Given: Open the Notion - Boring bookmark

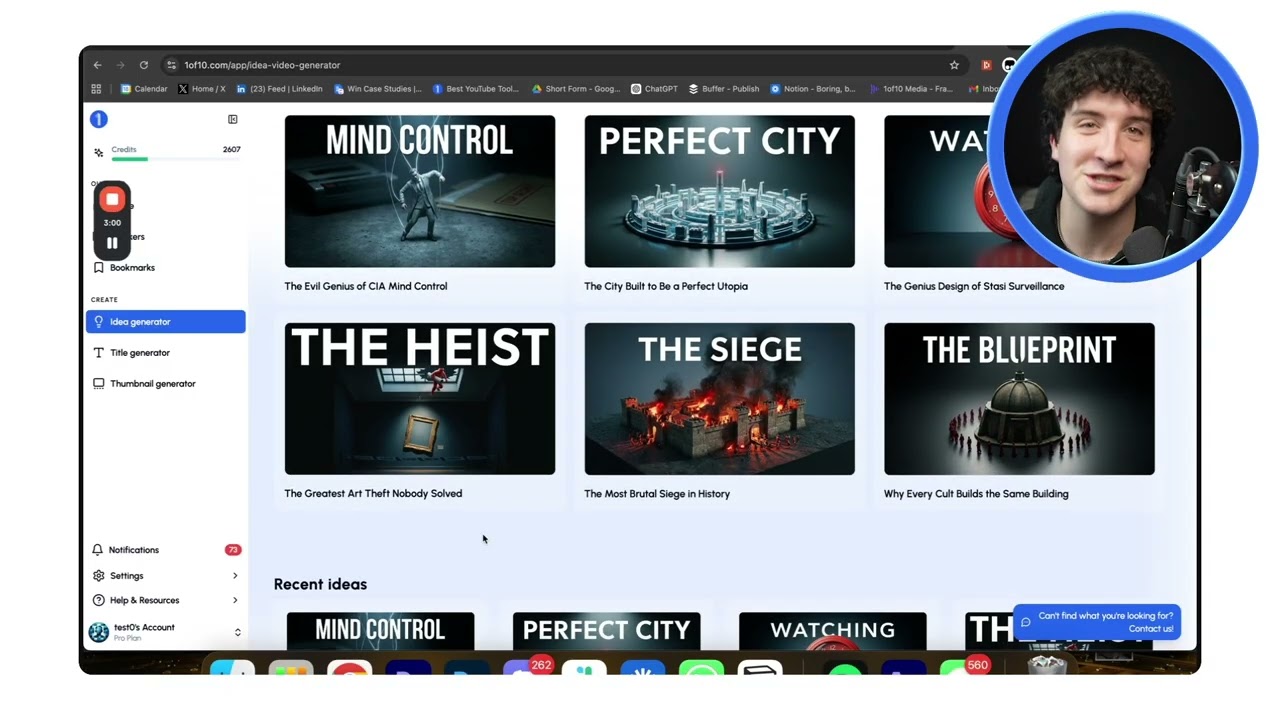Looking at the screenshot, I should click(x=813, y=89).
